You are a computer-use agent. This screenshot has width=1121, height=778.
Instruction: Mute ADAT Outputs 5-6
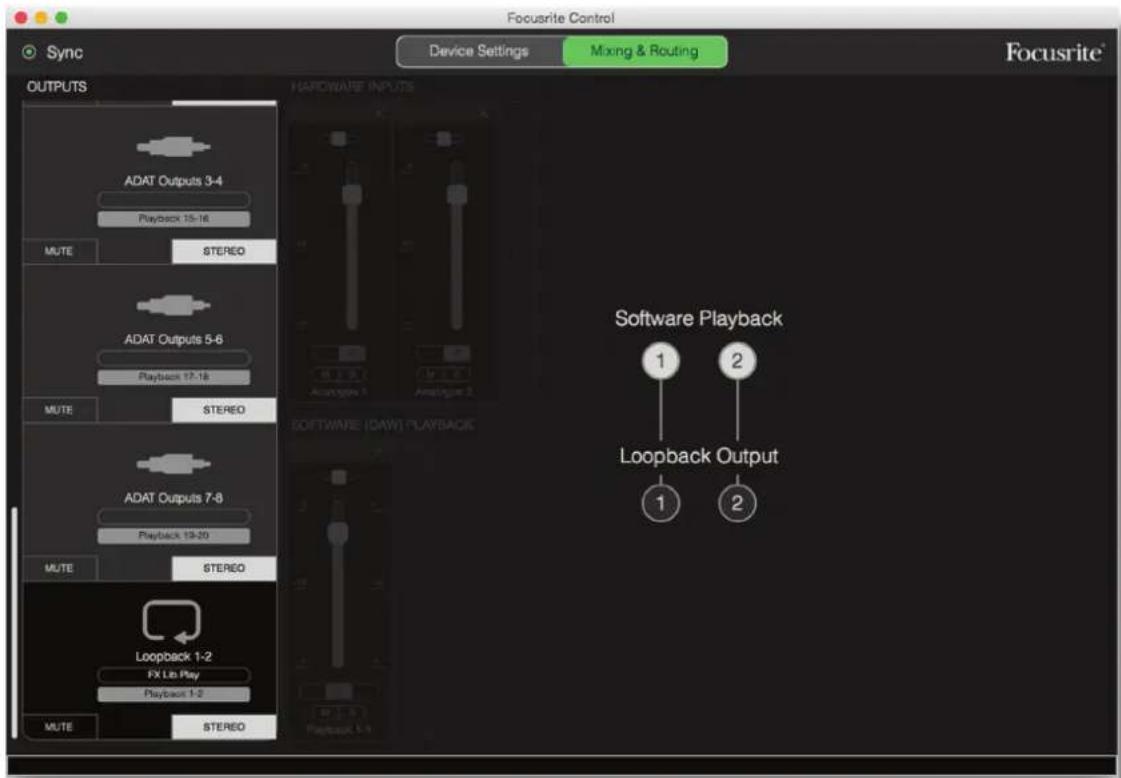point(59,410)
